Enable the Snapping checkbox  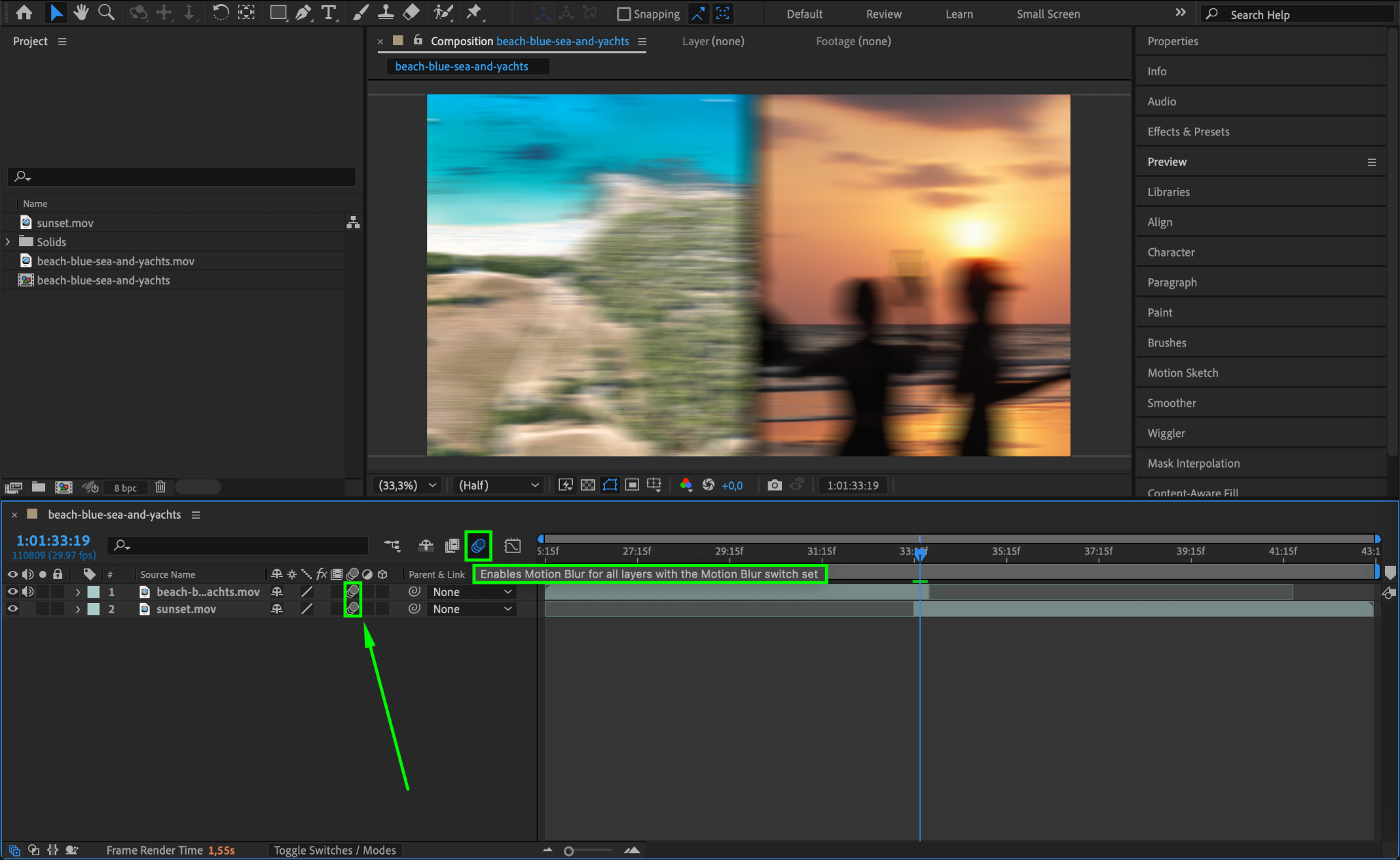coord(623,14)
